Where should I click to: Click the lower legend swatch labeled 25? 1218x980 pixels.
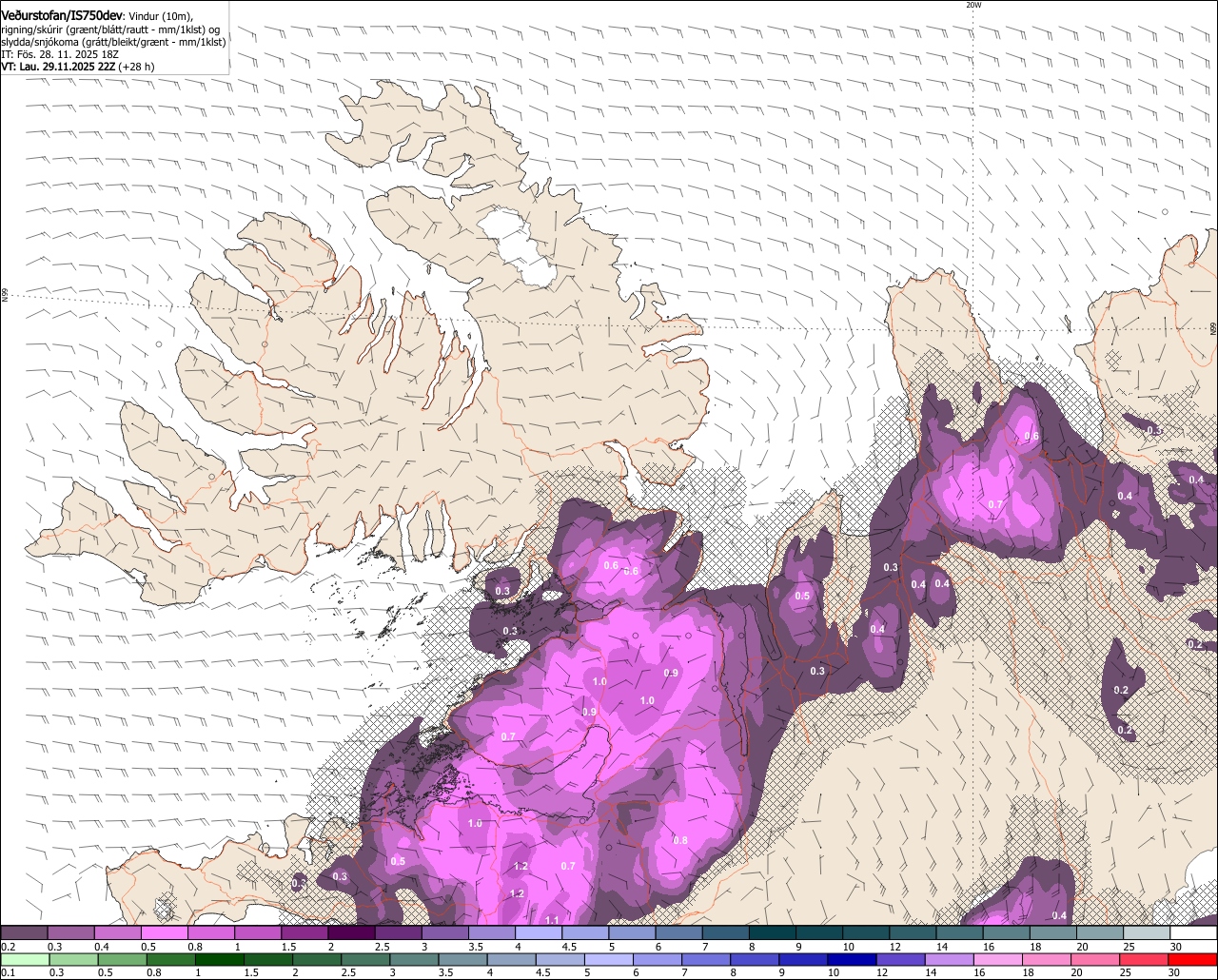1142,960
